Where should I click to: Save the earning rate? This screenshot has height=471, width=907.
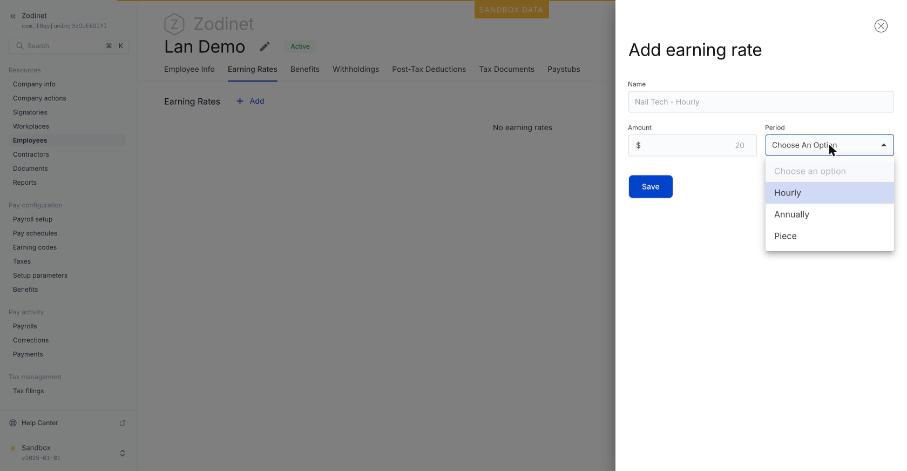click(650, 187)
